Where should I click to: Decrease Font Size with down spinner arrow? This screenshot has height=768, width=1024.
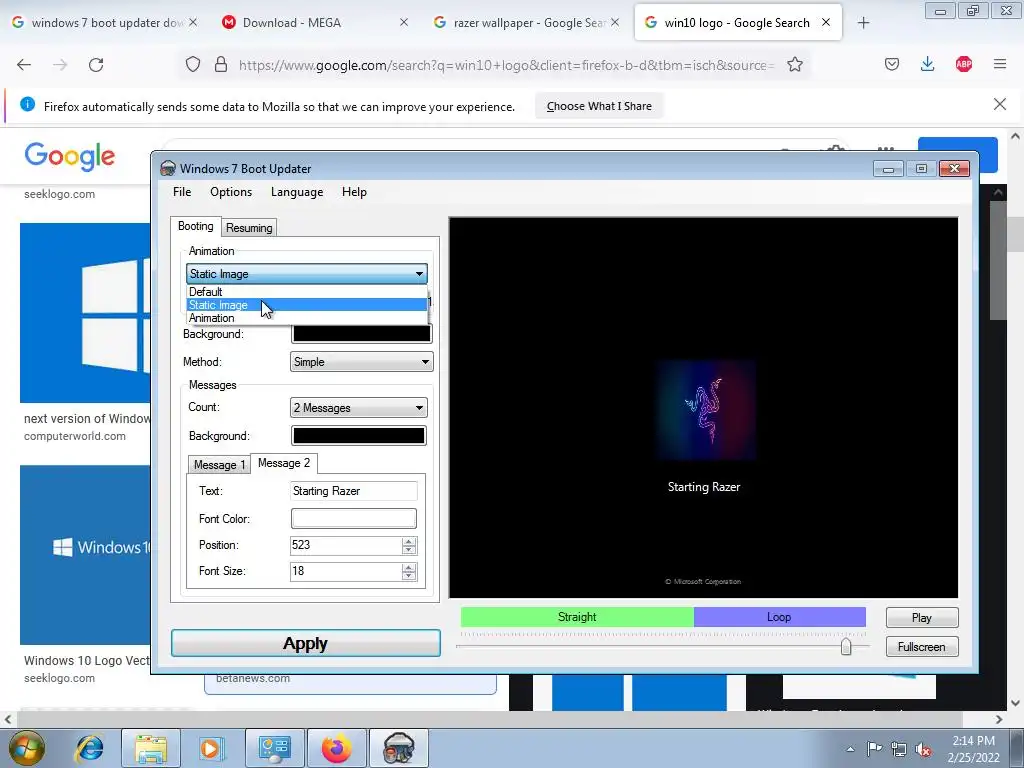(409, 576)
